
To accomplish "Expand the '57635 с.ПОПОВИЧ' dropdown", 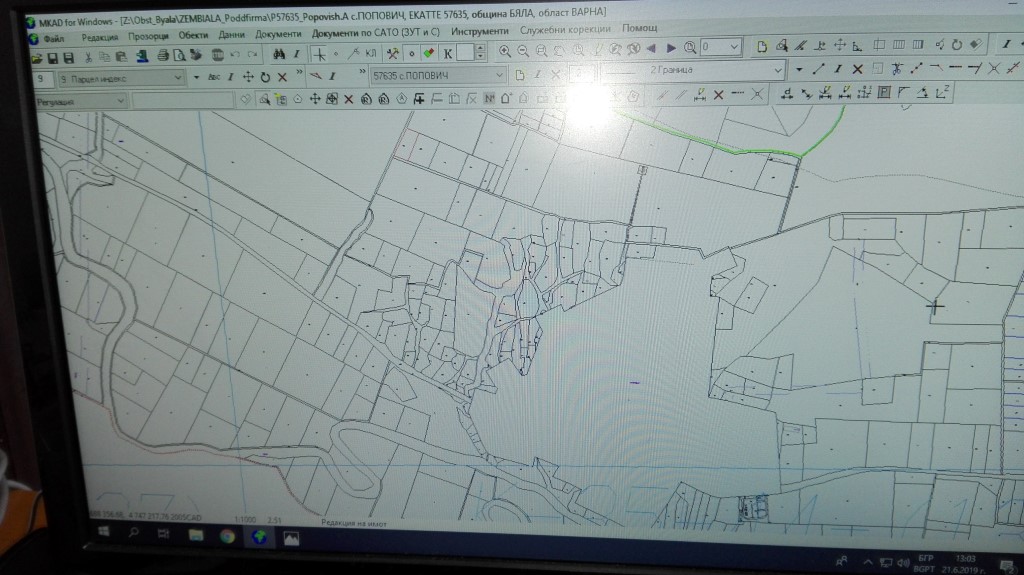I will tap(499, 75).
